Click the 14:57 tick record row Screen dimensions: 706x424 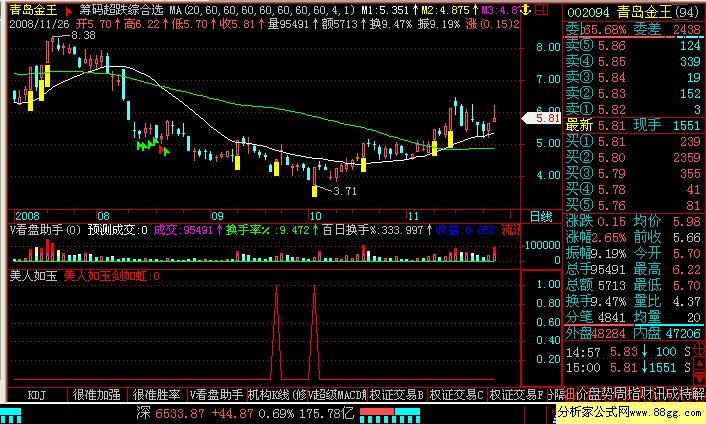pyautogui.click(x=628, y=352)
